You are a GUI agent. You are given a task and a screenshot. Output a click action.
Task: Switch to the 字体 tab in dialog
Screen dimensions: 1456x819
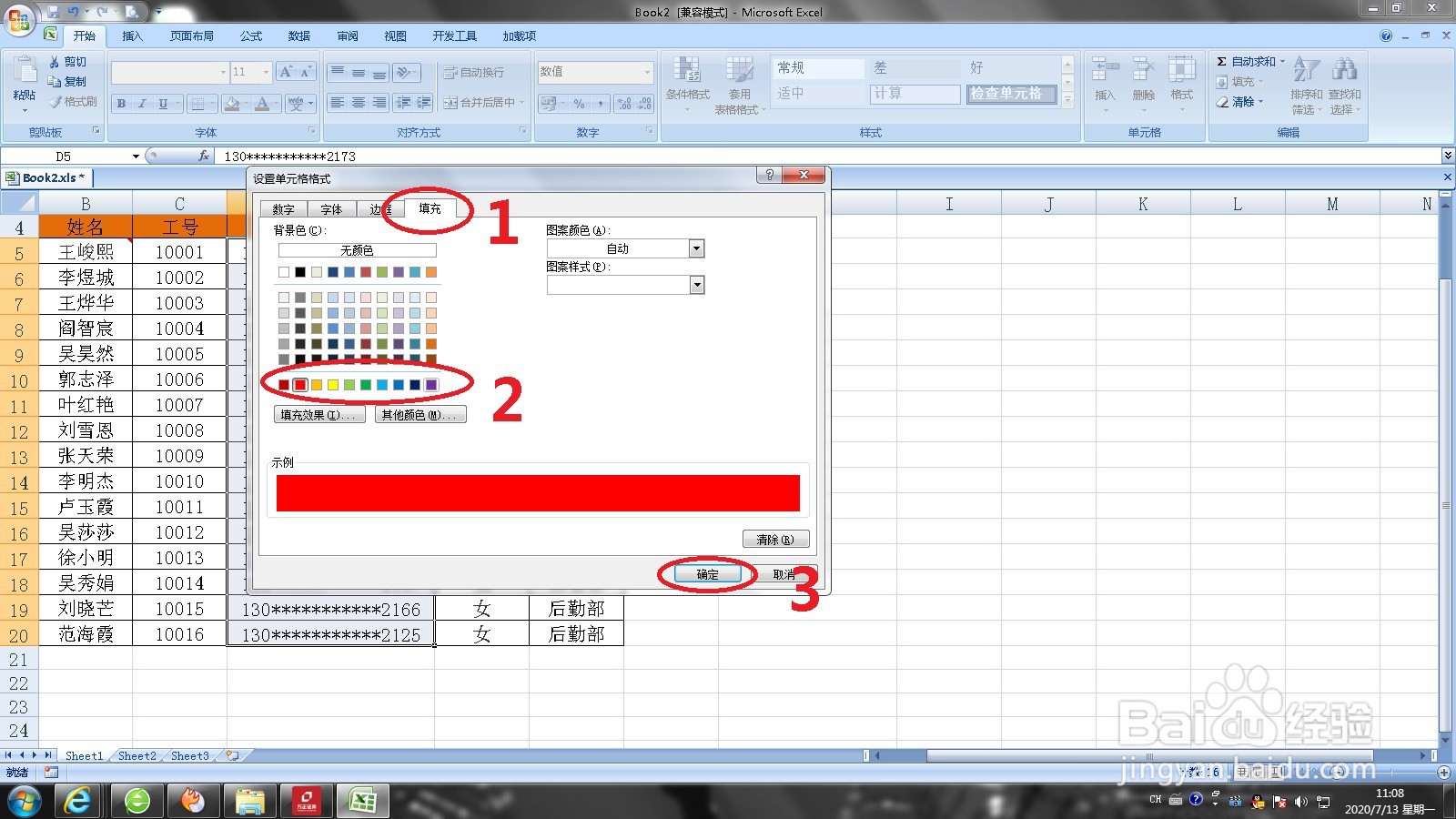331,209
